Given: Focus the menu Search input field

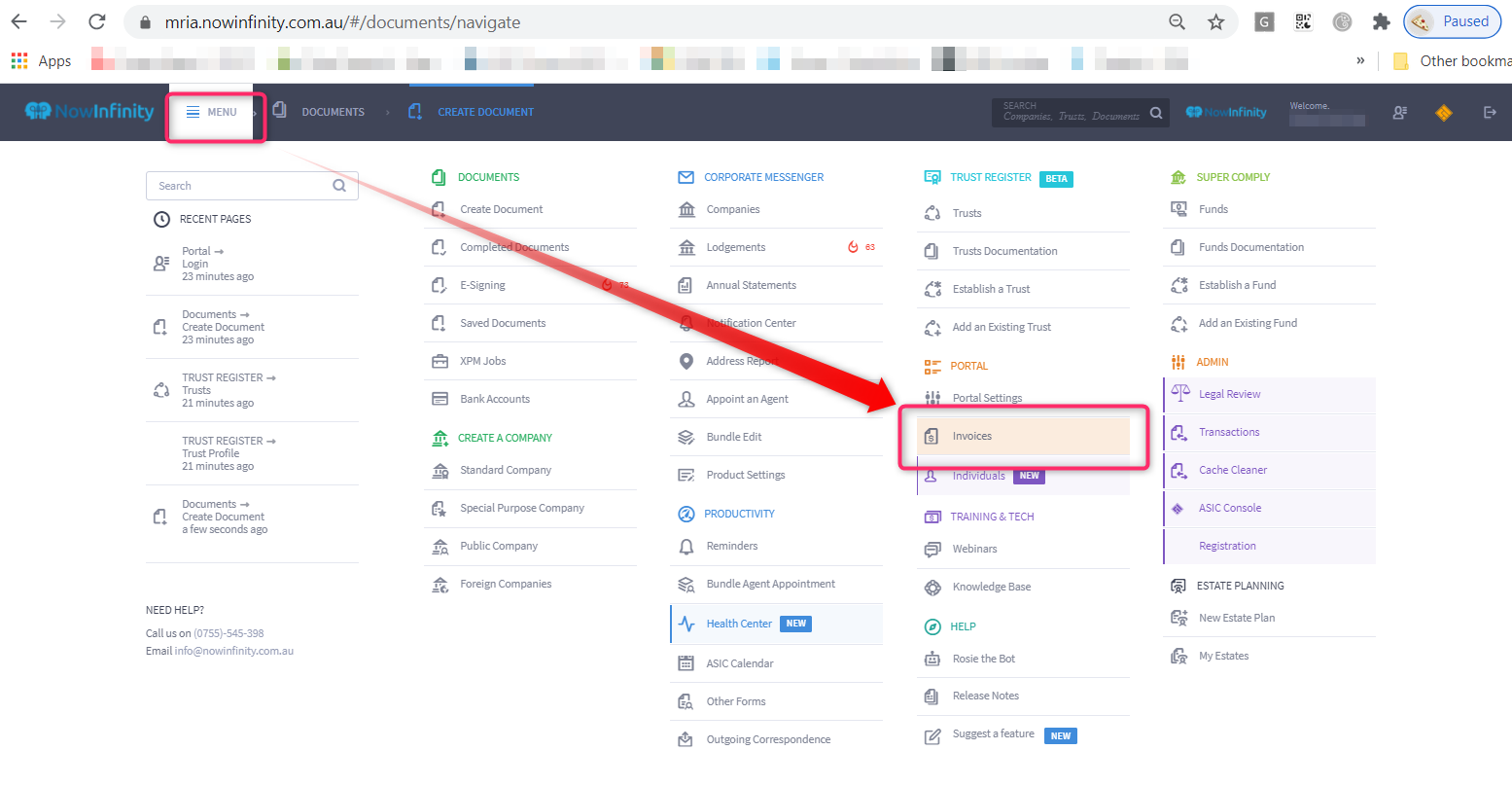Looking at the screenshot, I should (x=252, y=186).
